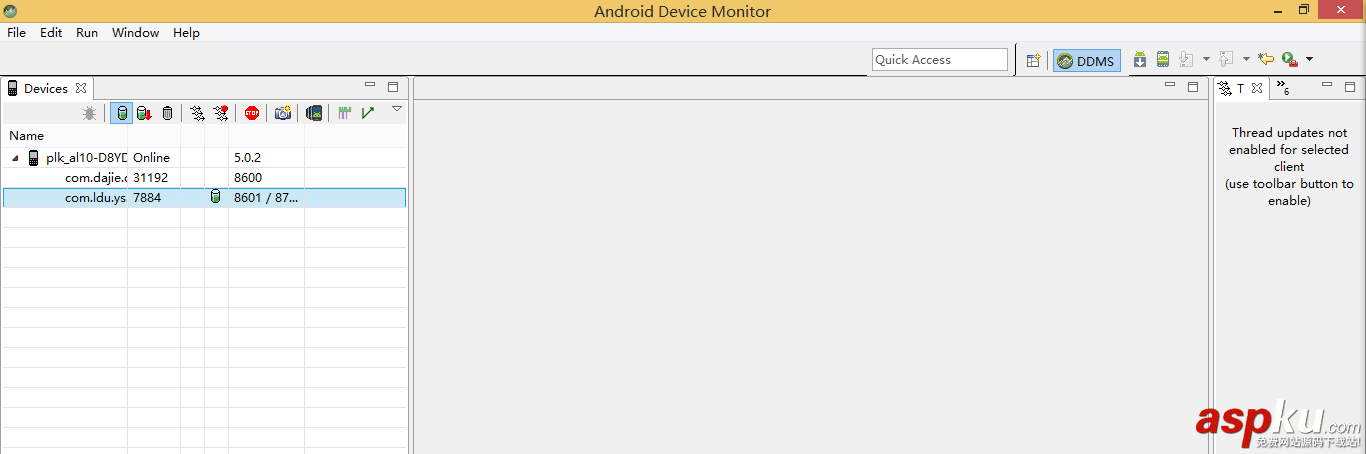This screenshot has height=454, width=1366.
Task: Switch to the DDMS perspective button
Action: pos(1087,61)
